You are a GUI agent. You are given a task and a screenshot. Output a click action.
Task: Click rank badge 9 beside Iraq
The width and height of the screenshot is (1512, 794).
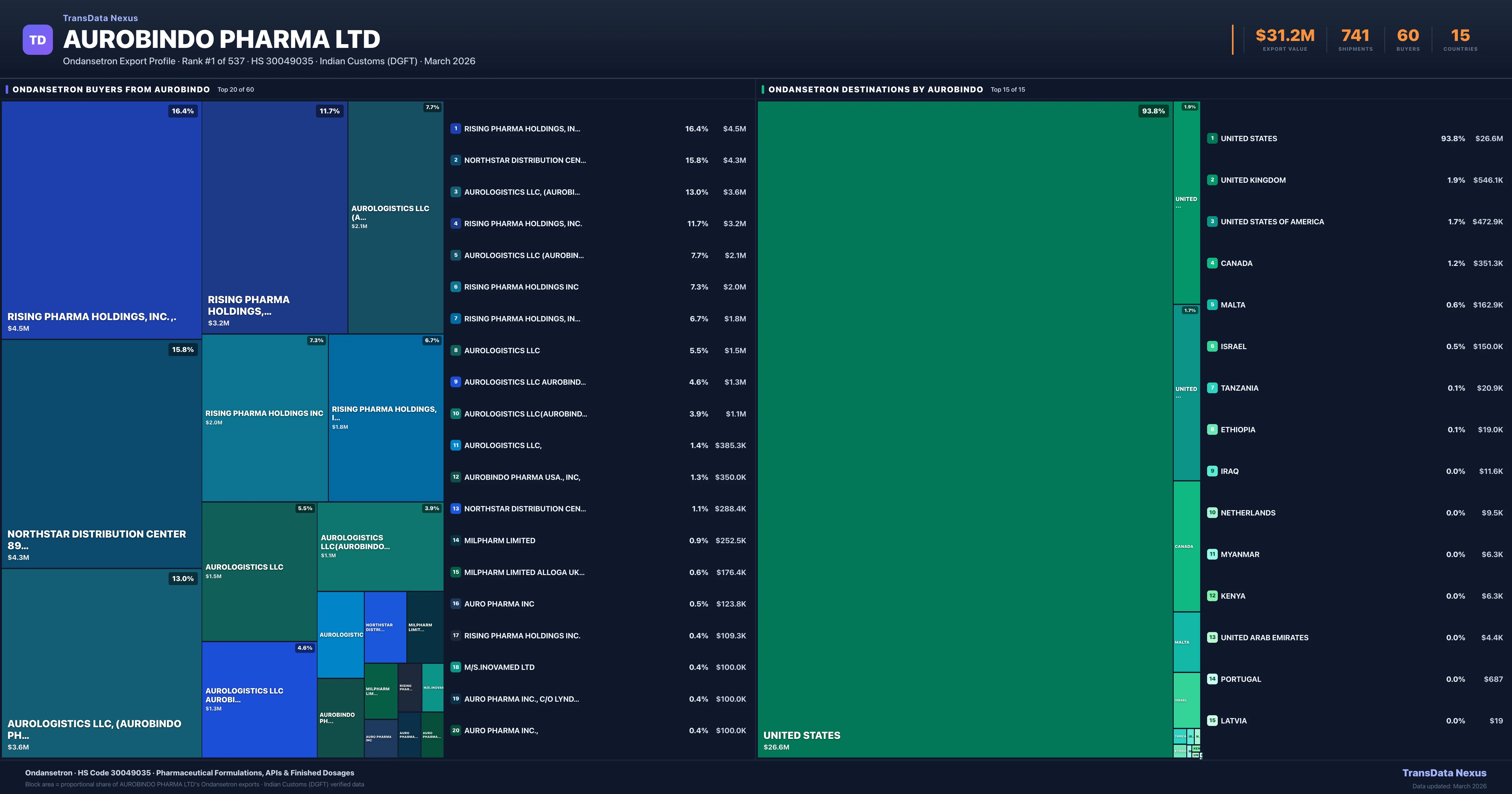[x=1212, y=471]
